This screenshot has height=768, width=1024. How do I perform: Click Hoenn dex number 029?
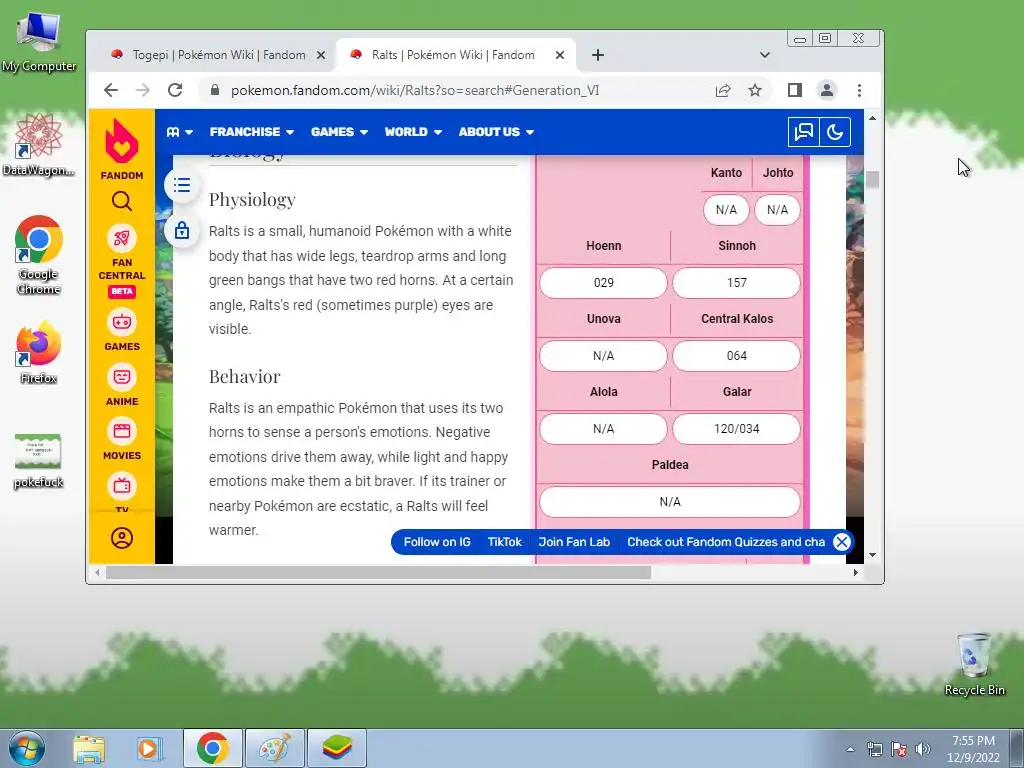point(603,283)
